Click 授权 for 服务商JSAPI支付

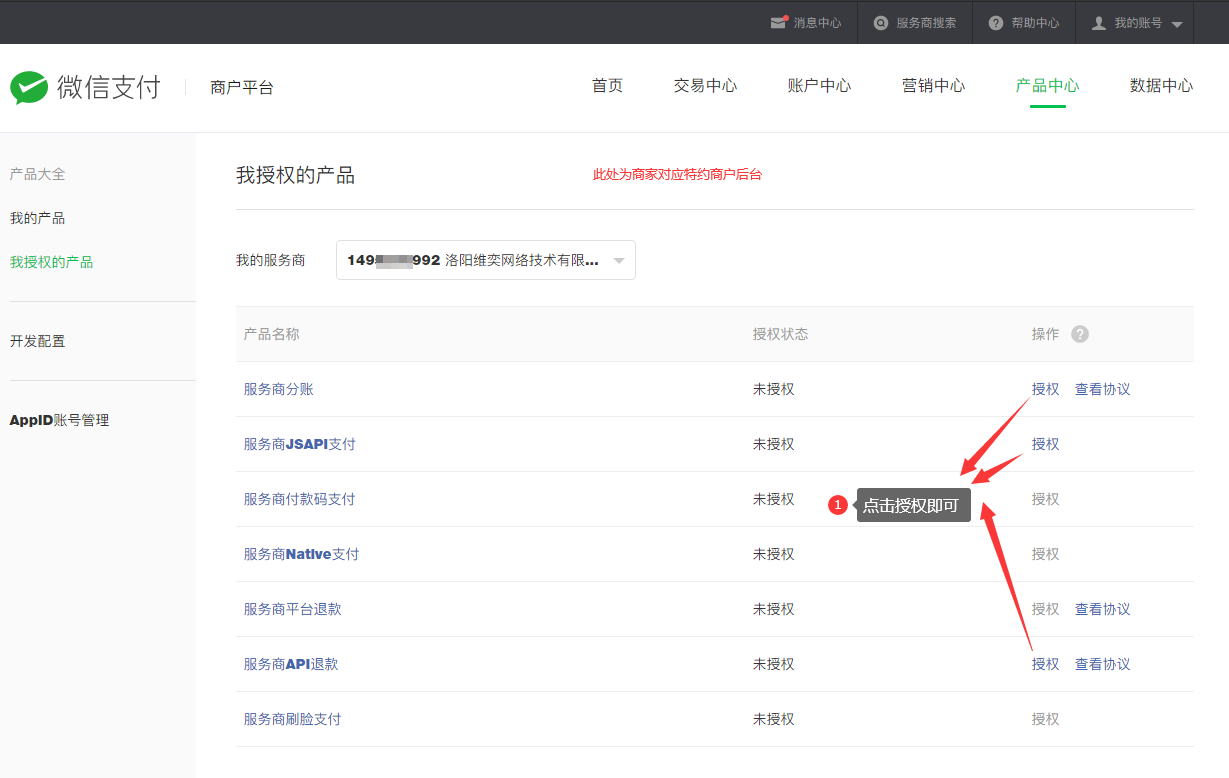click(1045, 444)
